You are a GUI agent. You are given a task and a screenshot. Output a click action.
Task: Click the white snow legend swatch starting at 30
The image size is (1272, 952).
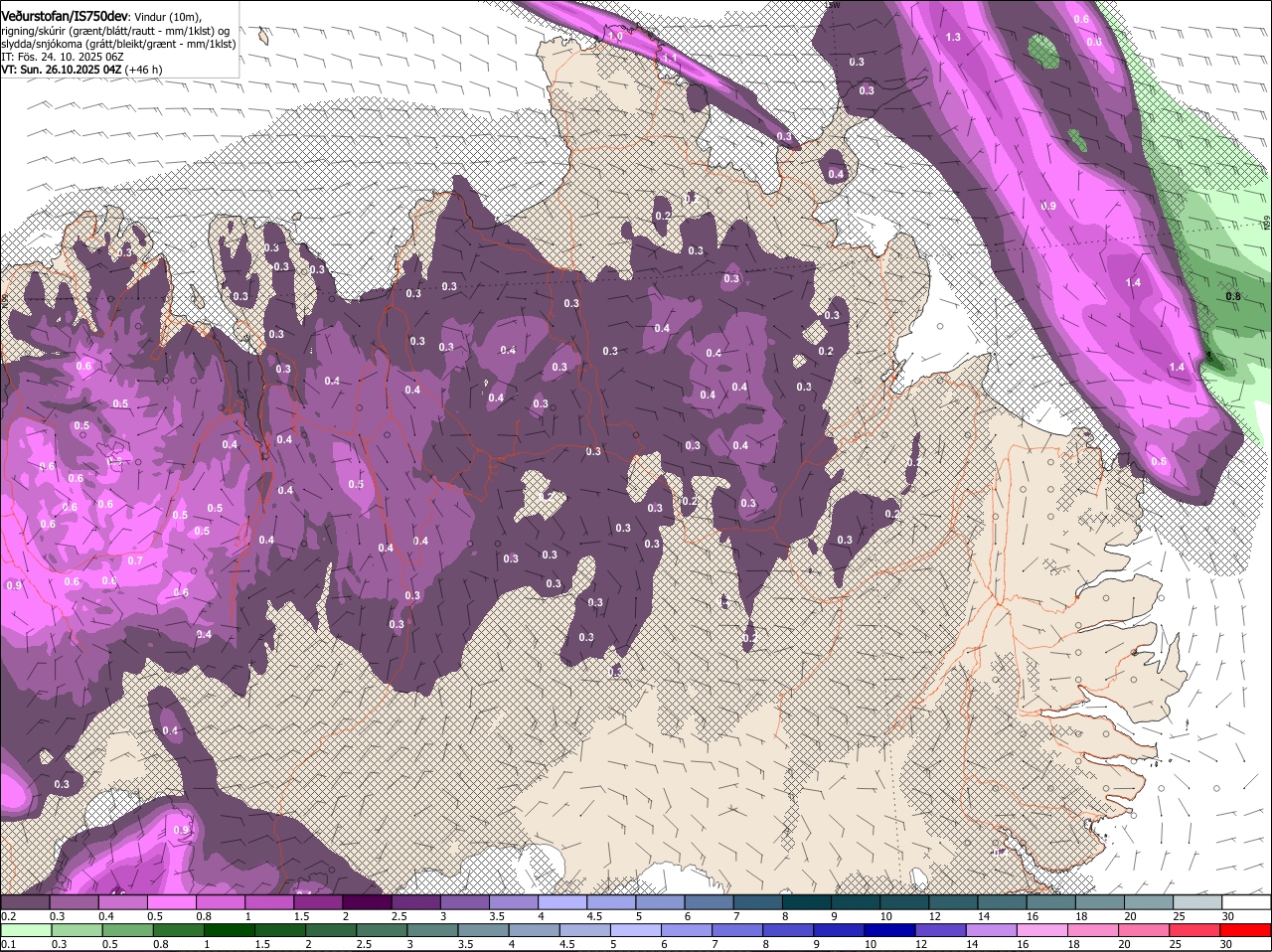tap(1246, 902)
